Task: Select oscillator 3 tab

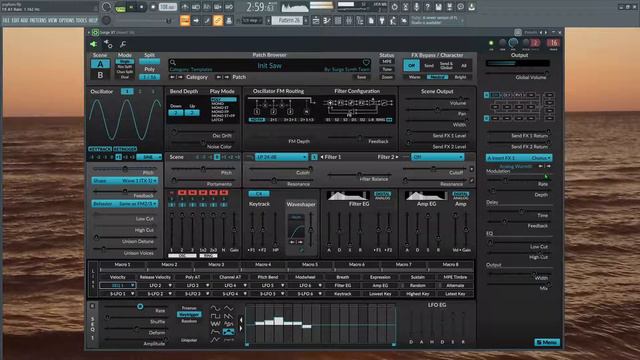Action: [153, 91]
